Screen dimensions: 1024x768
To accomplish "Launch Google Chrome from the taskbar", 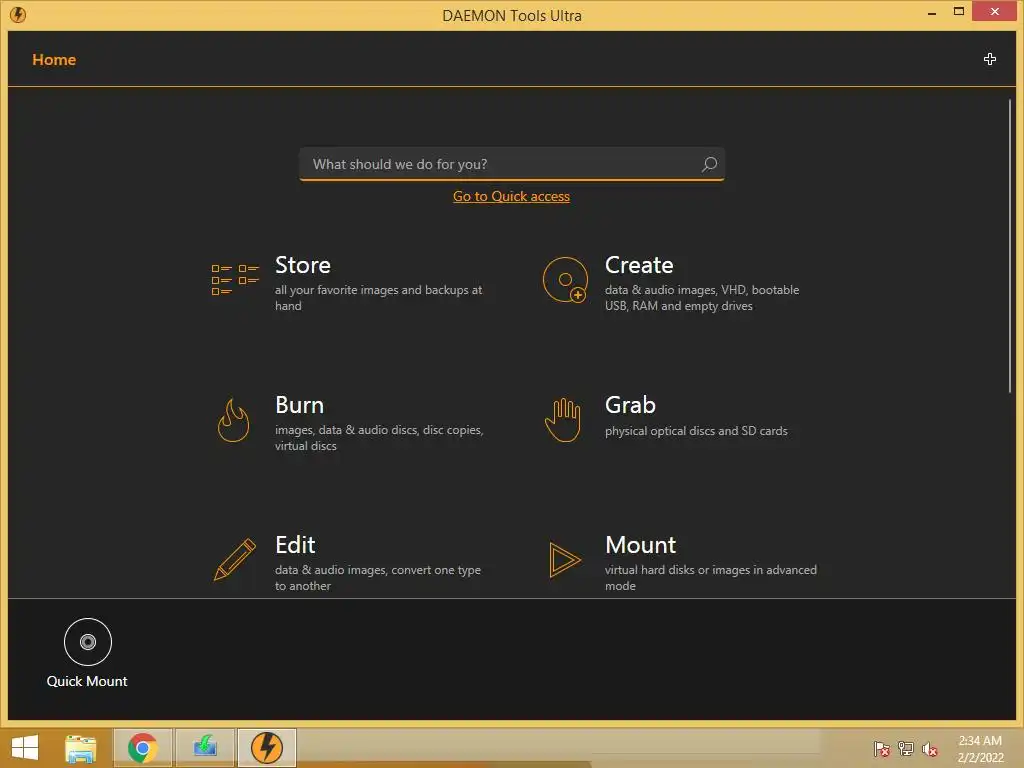I will click(142, 748).
